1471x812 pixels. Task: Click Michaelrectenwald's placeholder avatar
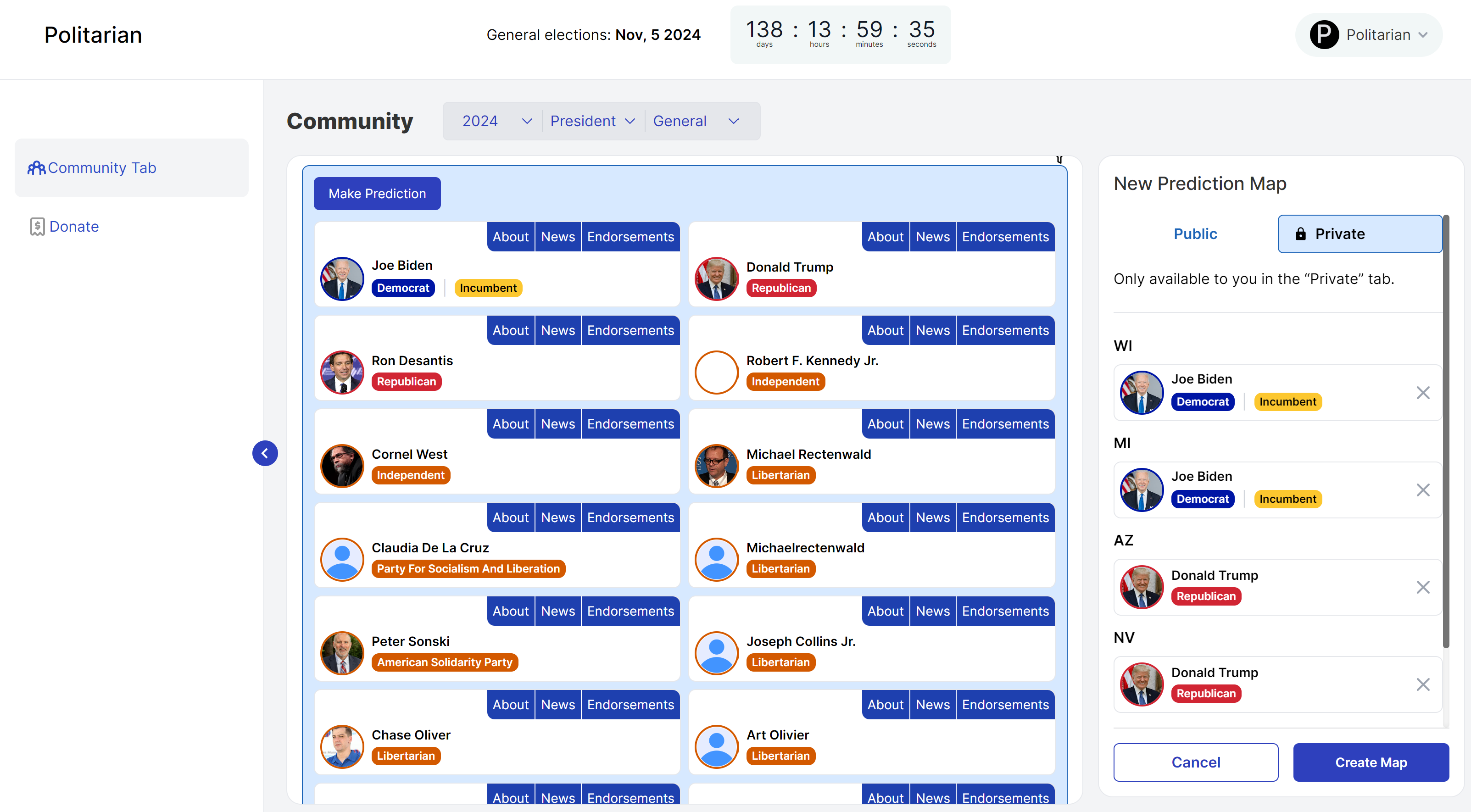717,560
